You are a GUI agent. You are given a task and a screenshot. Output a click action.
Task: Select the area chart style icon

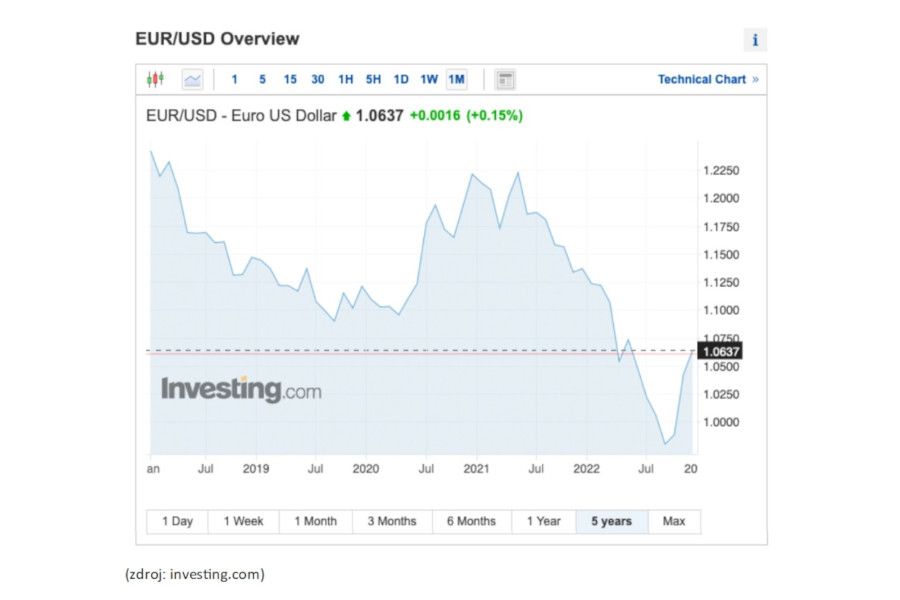[191, 78]
